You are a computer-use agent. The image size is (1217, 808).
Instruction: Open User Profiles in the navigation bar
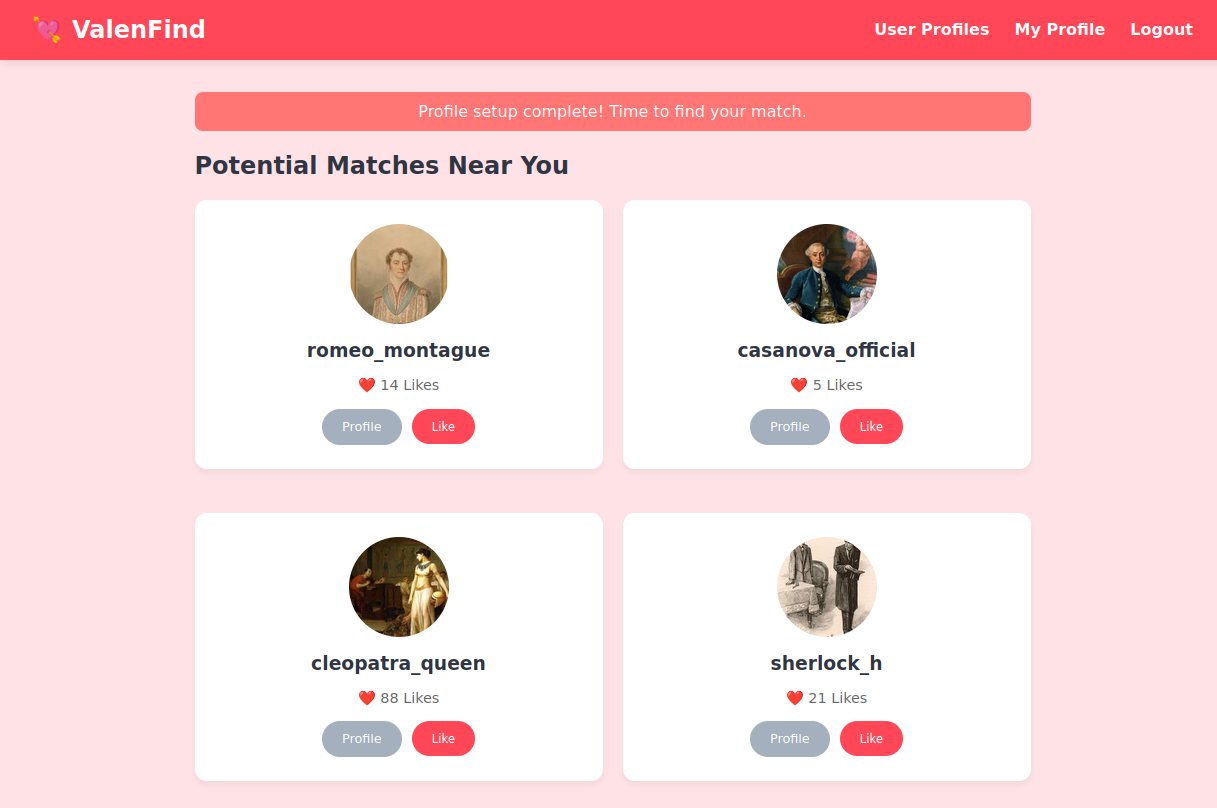coord(931,30)
